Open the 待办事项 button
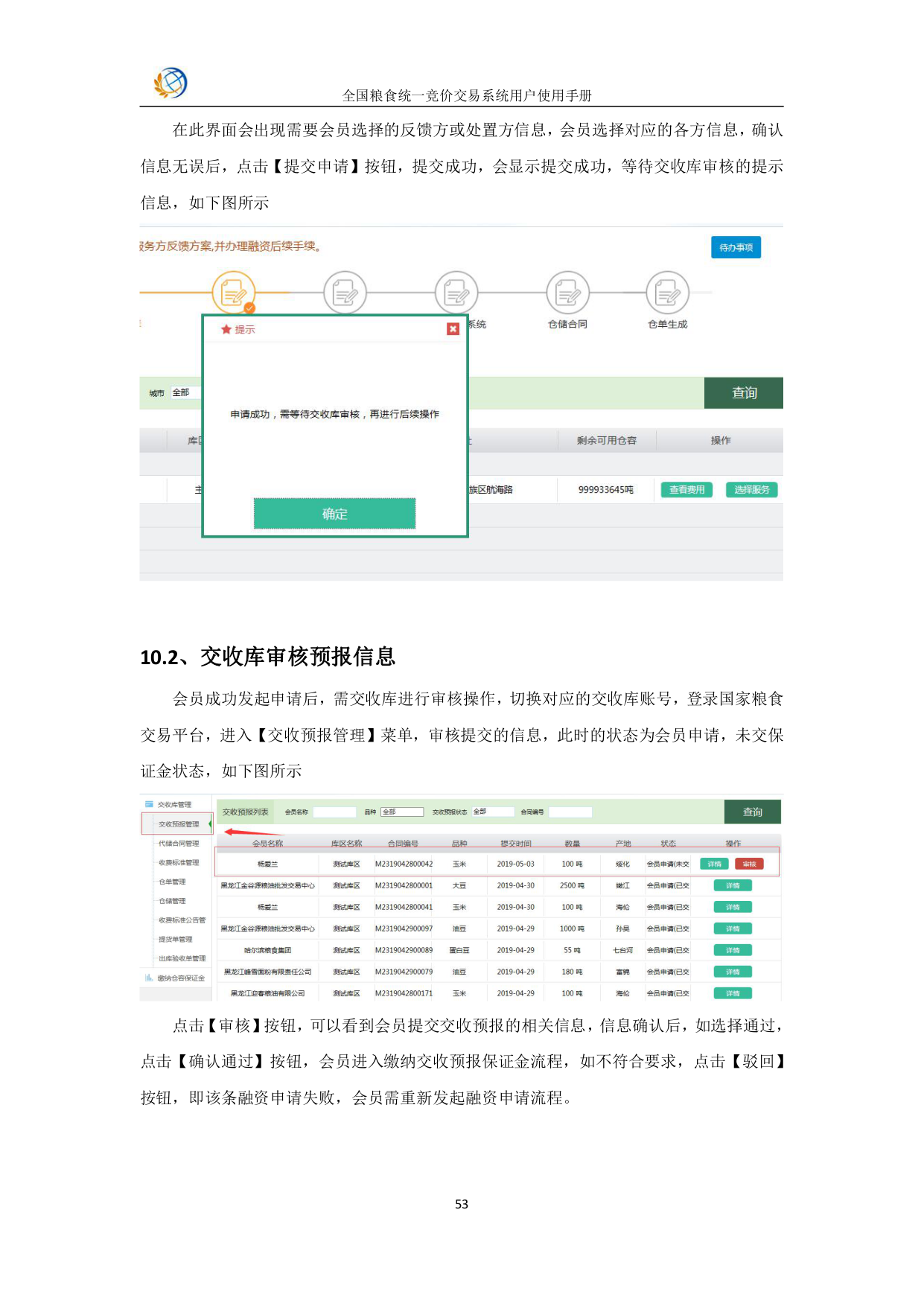The width and height of the screenshot is (924, 1306). (736, 247)
